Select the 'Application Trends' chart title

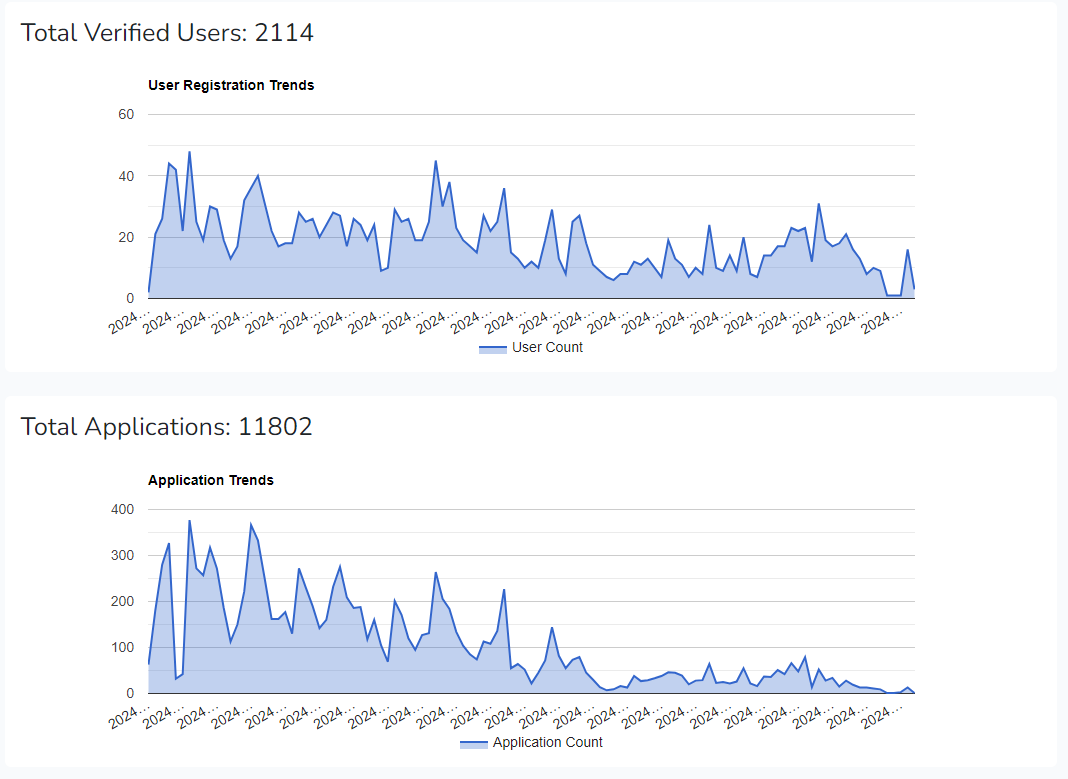tap(210, 480)
